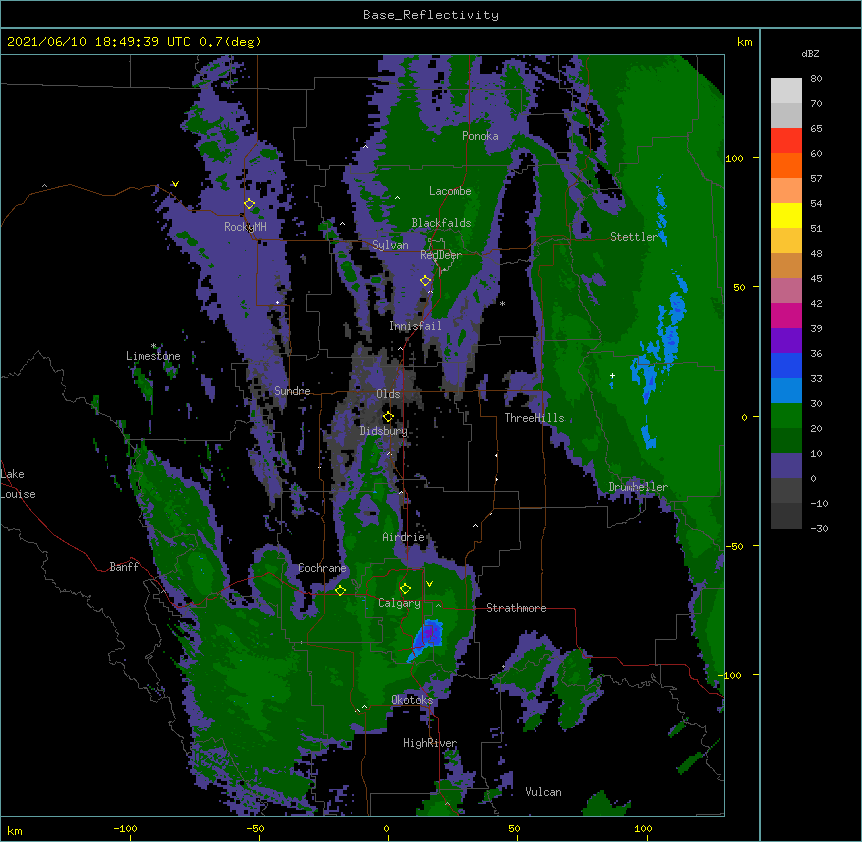This screenshot has width=862, height=842.
Task: Pick the orange 57-60 dBZ legend swatch
Action: (x=786, y=165)
